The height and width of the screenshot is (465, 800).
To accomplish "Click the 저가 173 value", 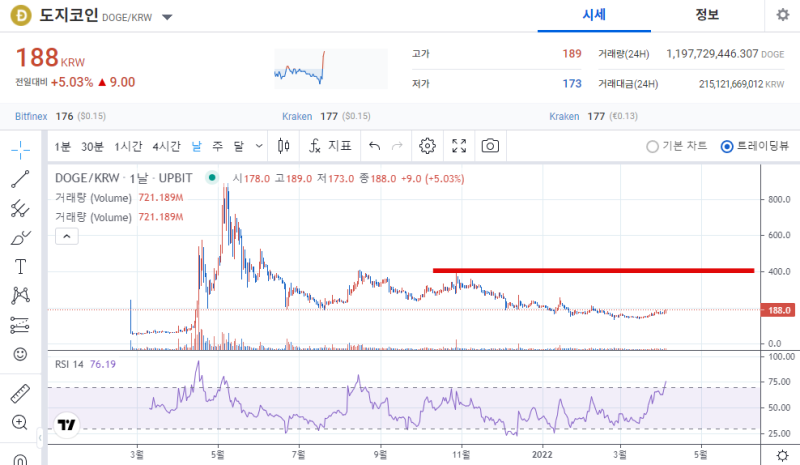I will [572, 84].
